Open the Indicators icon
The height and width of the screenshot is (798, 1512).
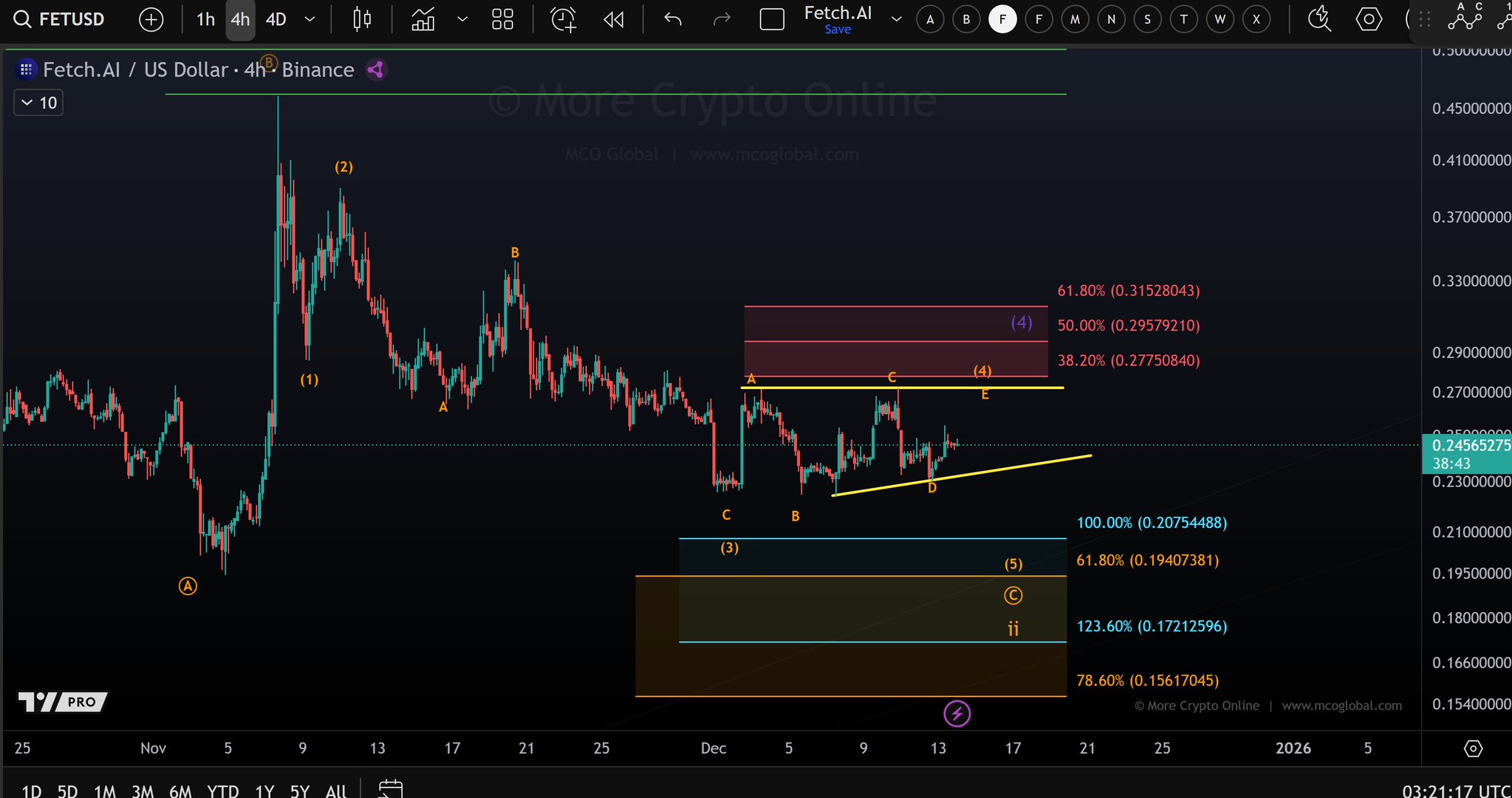pyautogui.click(x=423, y=19)
